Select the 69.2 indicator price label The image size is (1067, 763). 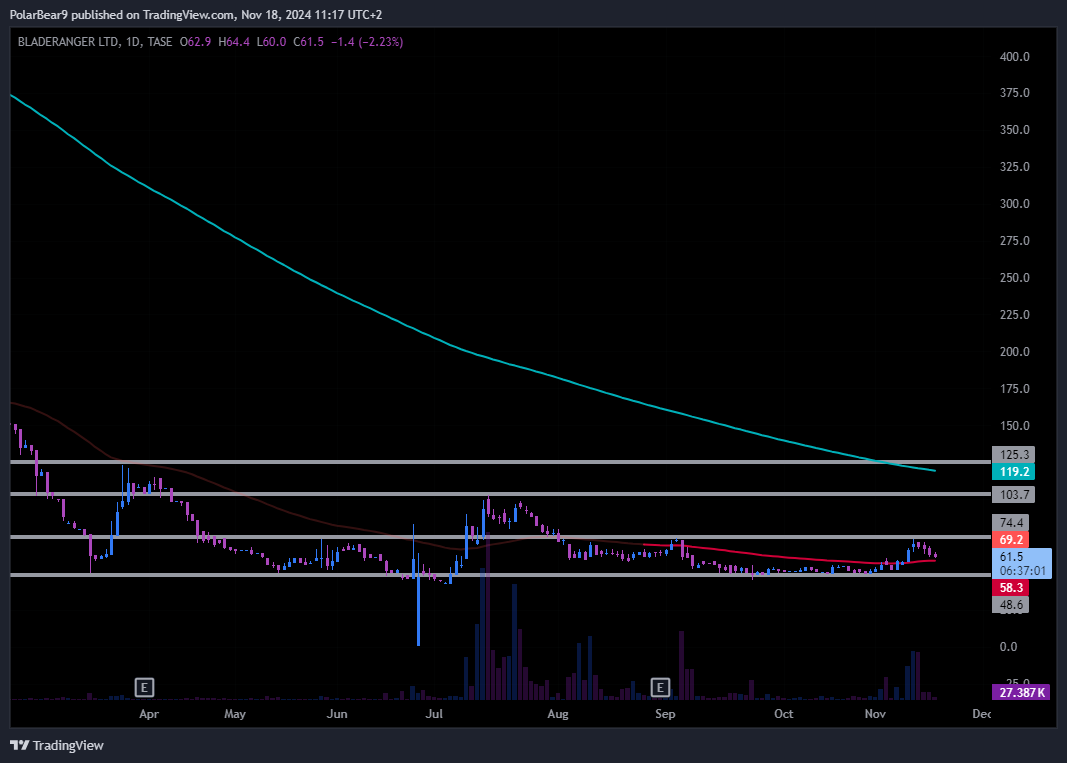pos(1011,540)
